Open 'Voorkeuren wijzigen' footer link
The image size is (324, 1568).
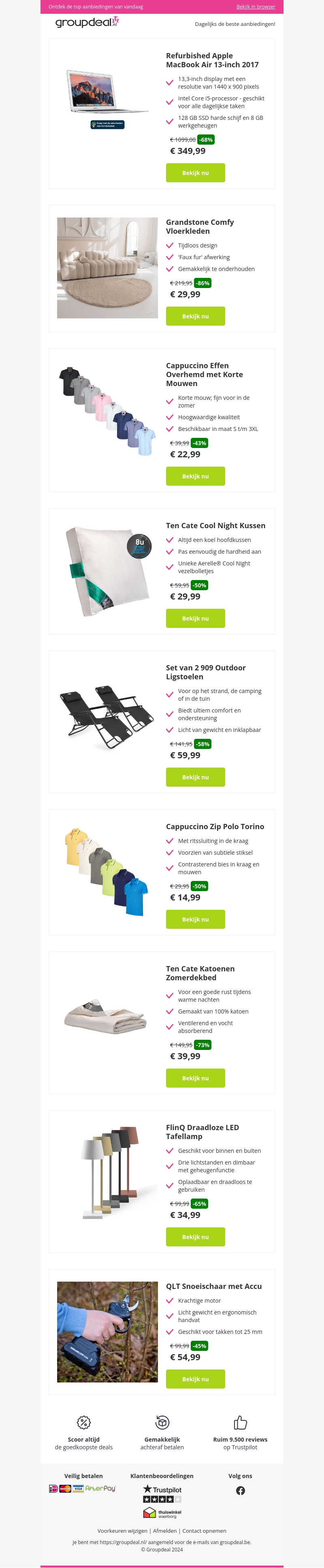click(x=122, y=1531)
